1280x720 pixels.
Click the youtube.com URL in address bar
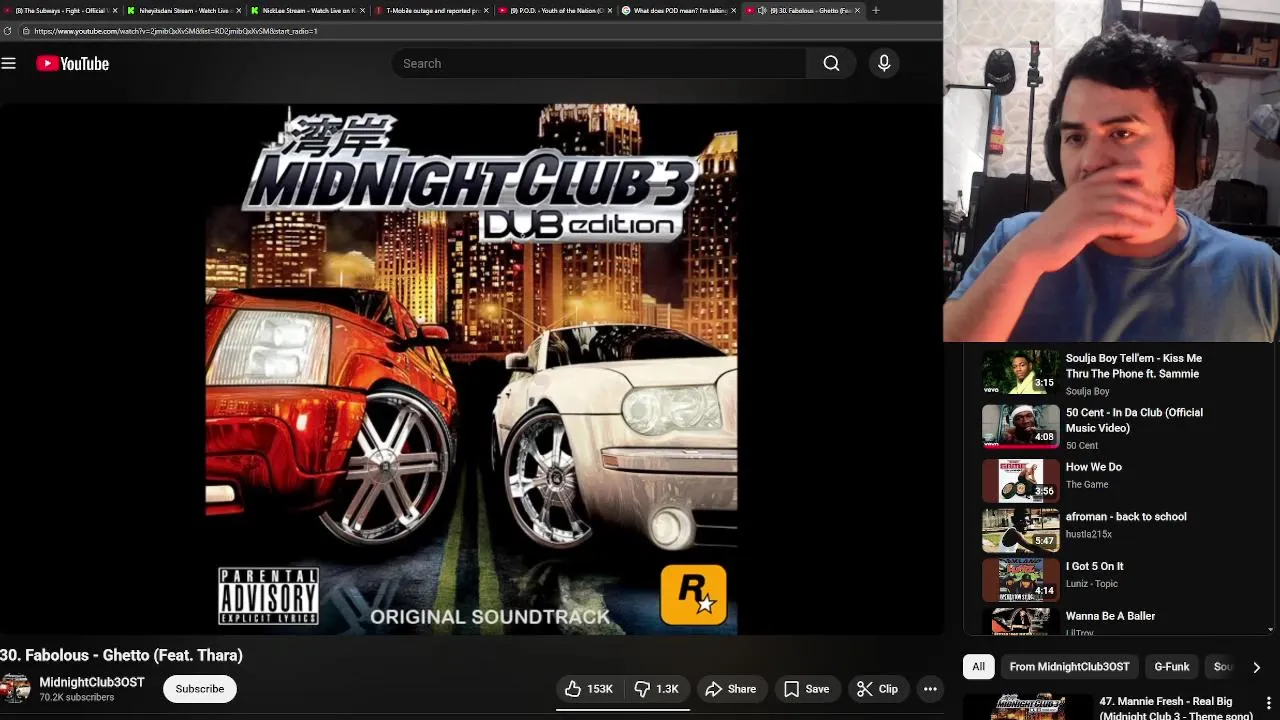point(176,31)
